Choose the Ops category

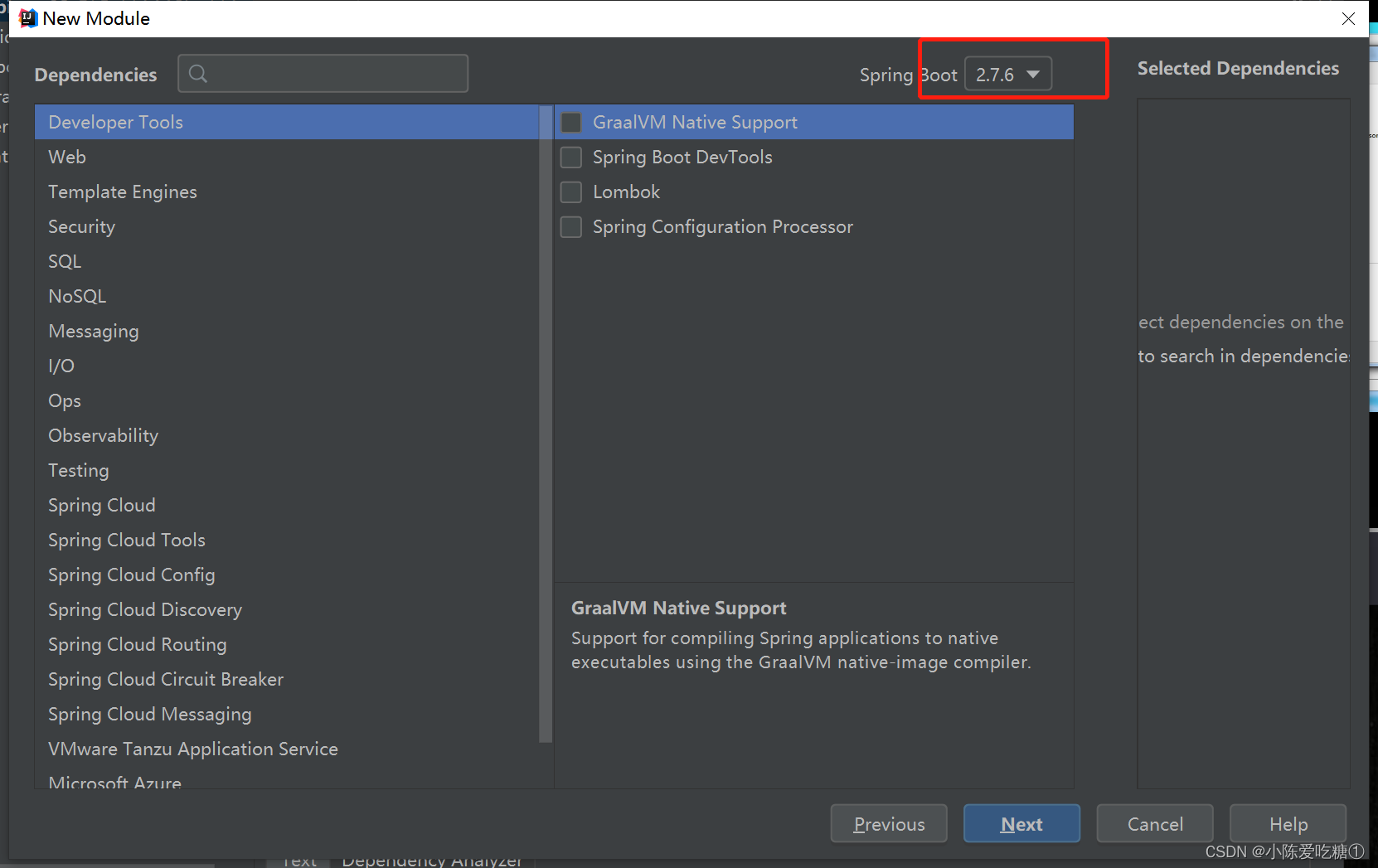287,400
